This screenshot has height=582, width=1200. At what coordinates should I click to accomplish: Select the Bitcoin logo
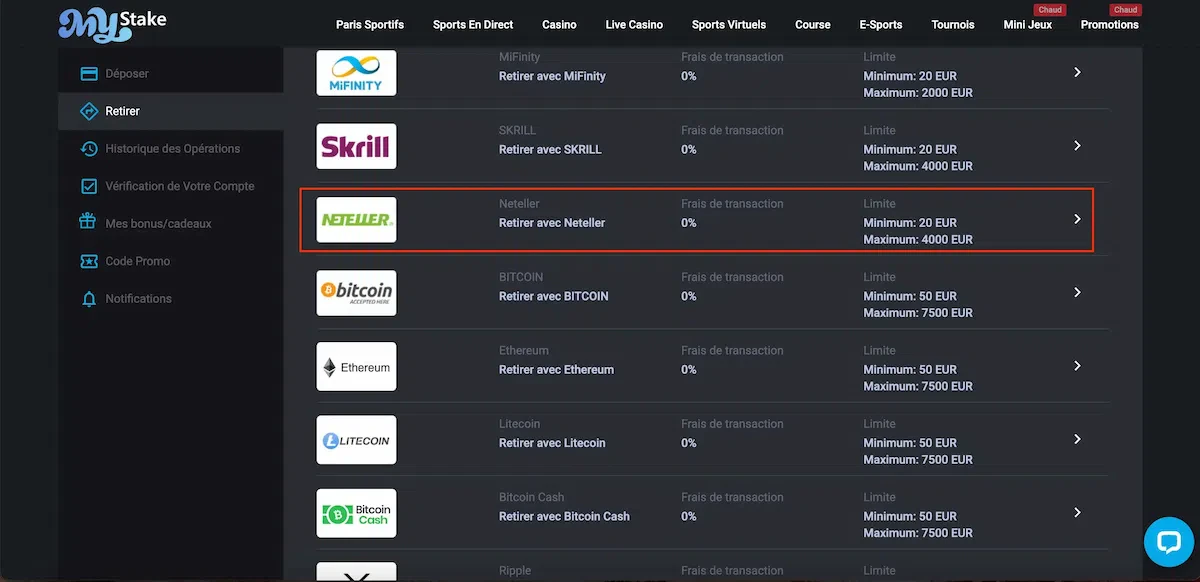tap(356, 293)
